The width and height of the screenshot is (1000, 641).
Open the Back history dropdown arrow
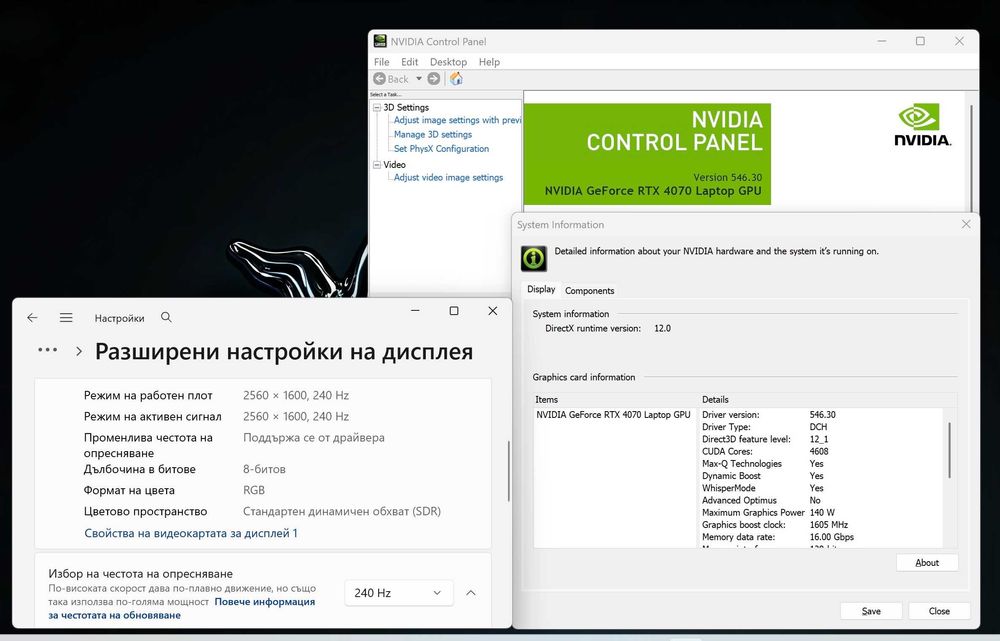[419, 78]
